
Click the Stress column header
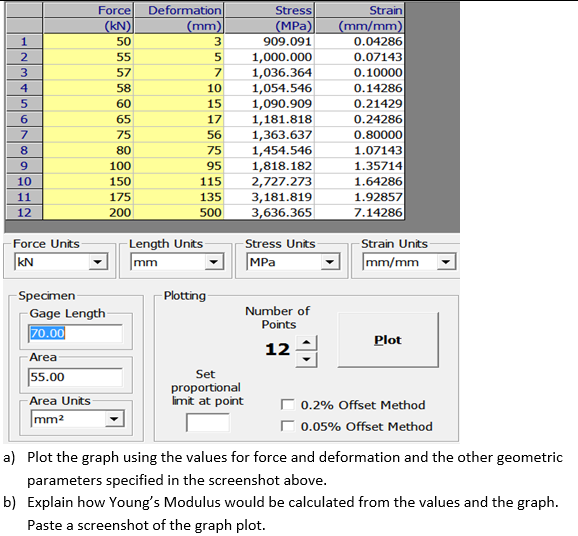click(x=269, y=10)
